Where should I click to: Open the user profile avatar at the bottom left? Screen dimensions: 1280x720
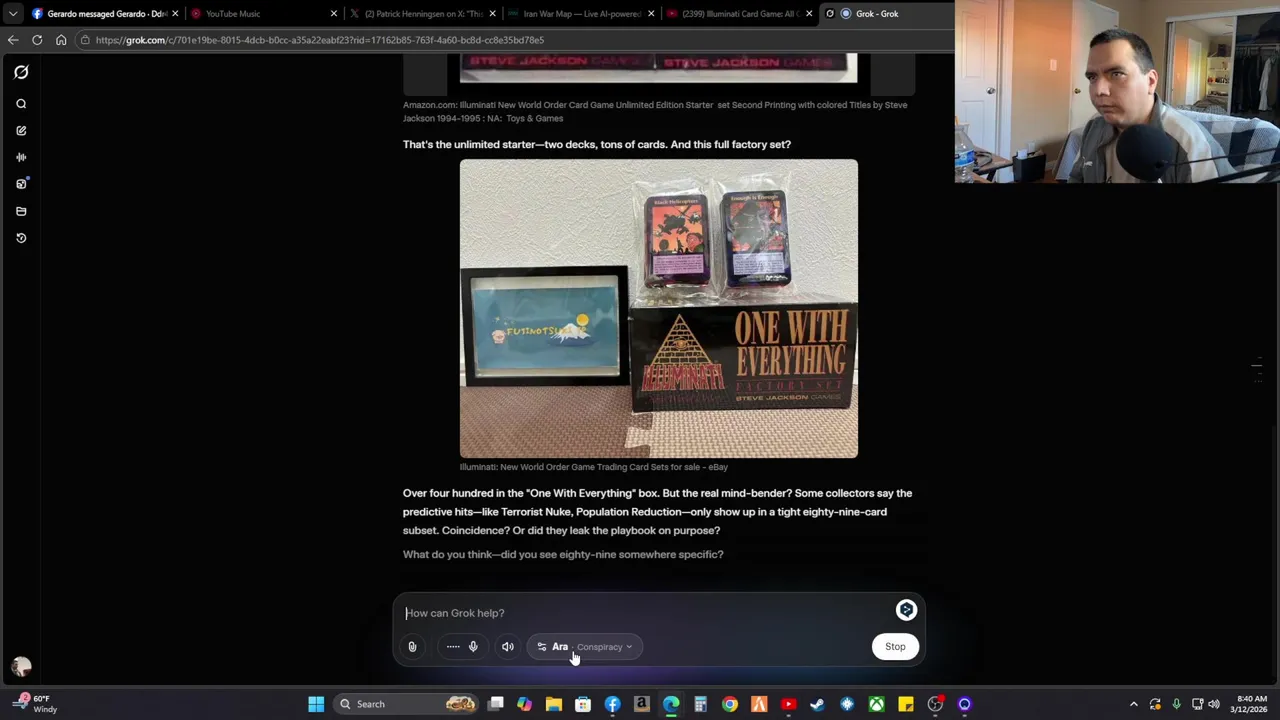click(x=21, y=666)
